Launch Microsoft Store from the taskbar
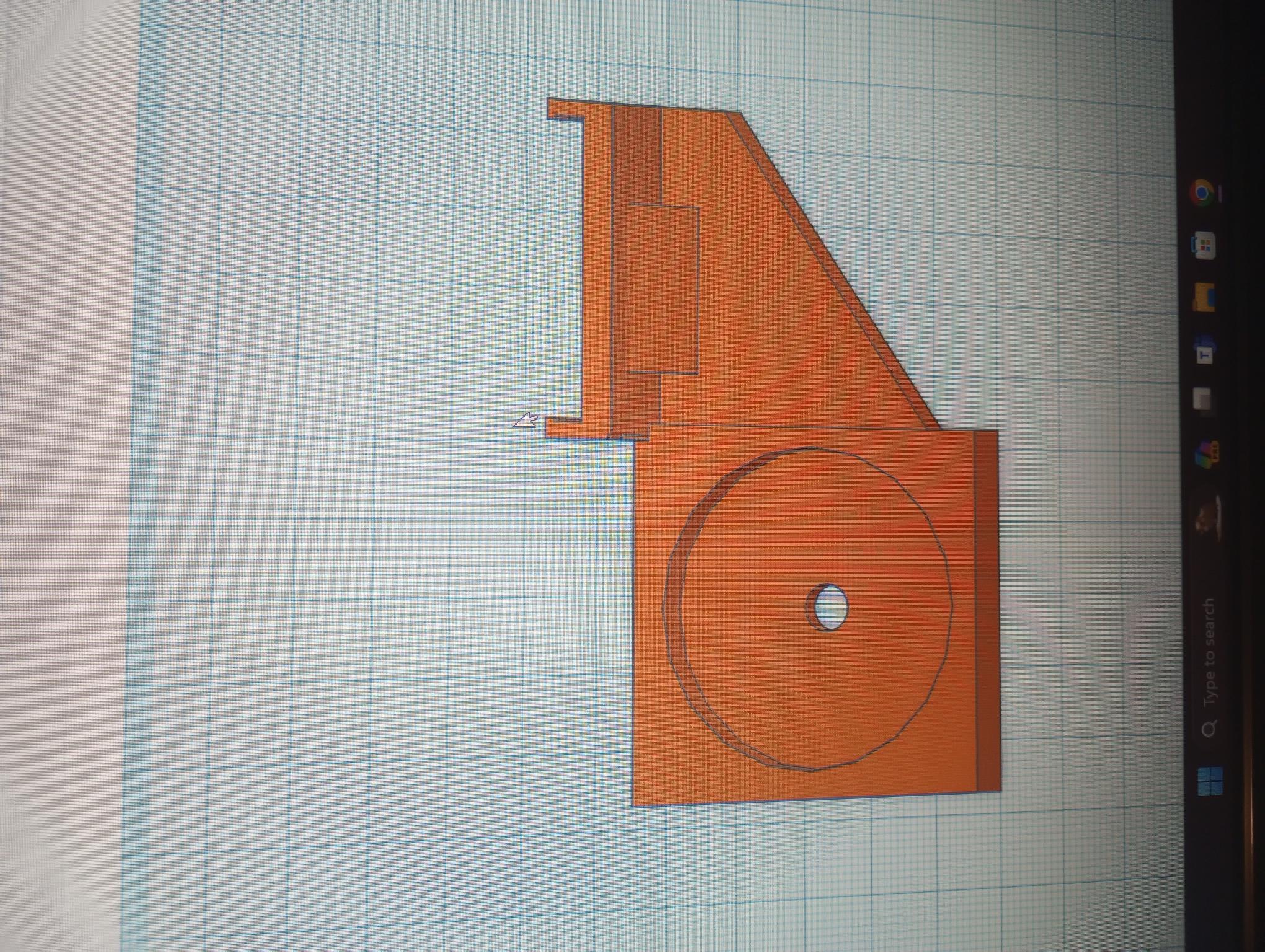This screenshot has height=952, width=1265. click(1204, 247)
